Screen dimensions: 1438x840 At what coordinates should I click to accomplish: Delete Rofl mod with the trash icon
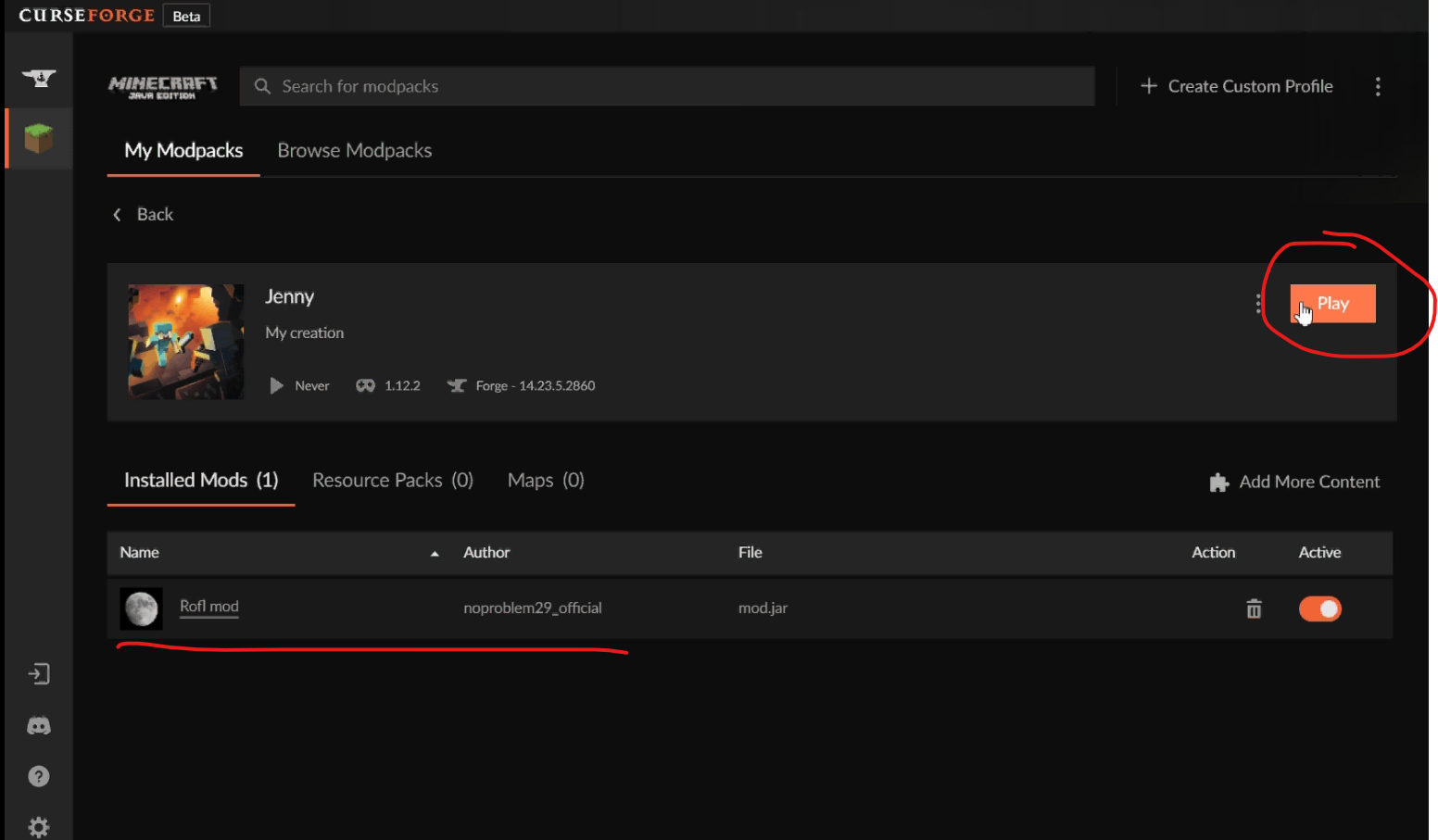click(1254, 608)
